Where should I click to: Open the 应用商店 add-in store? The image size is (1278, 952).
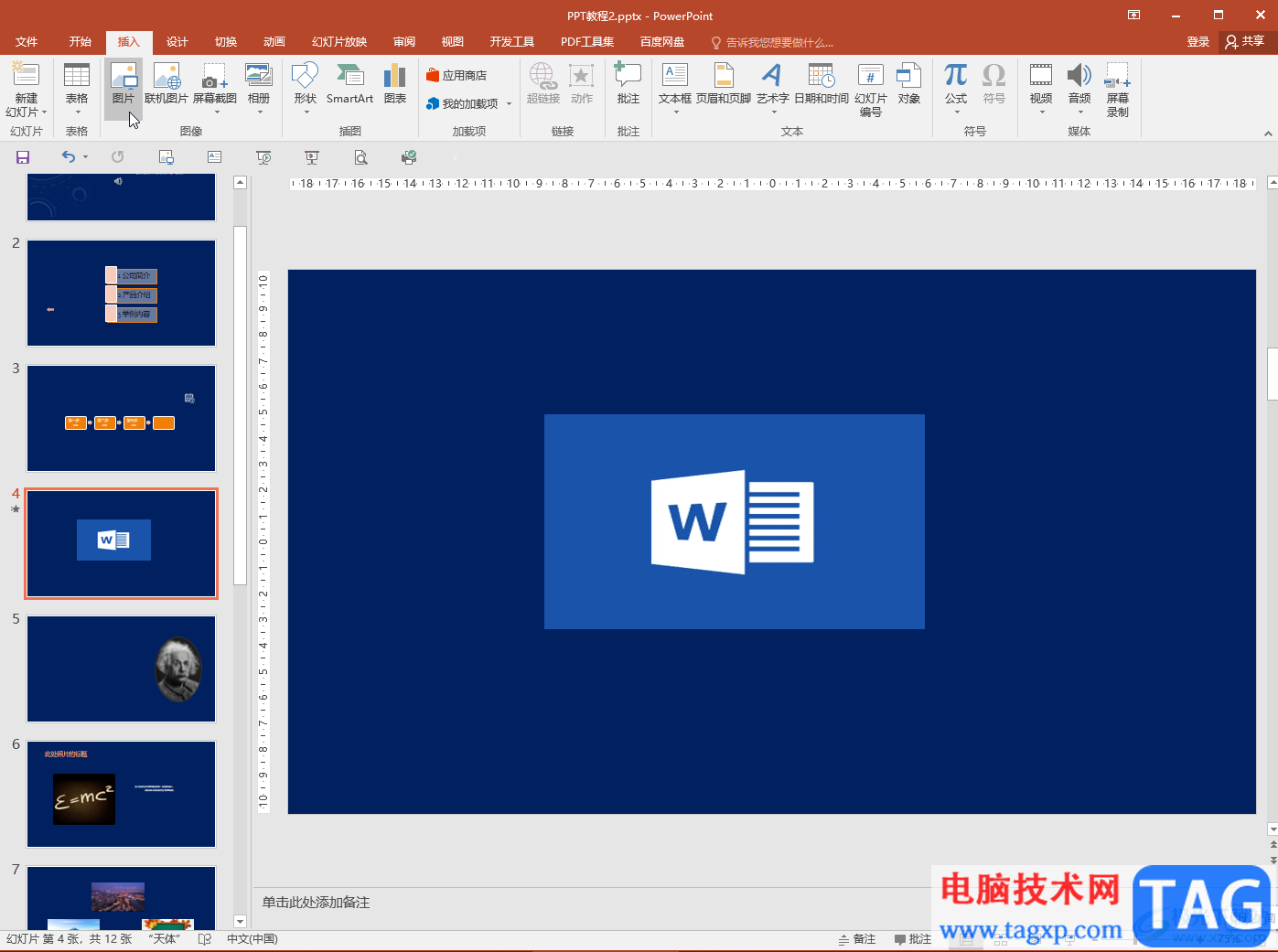click(456, 76)
